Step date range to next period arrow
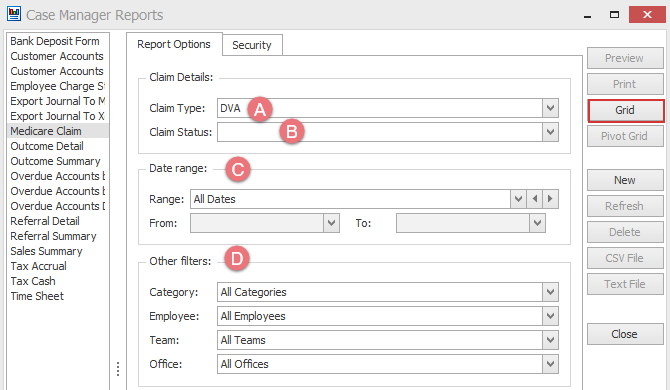 pos(550,199)
